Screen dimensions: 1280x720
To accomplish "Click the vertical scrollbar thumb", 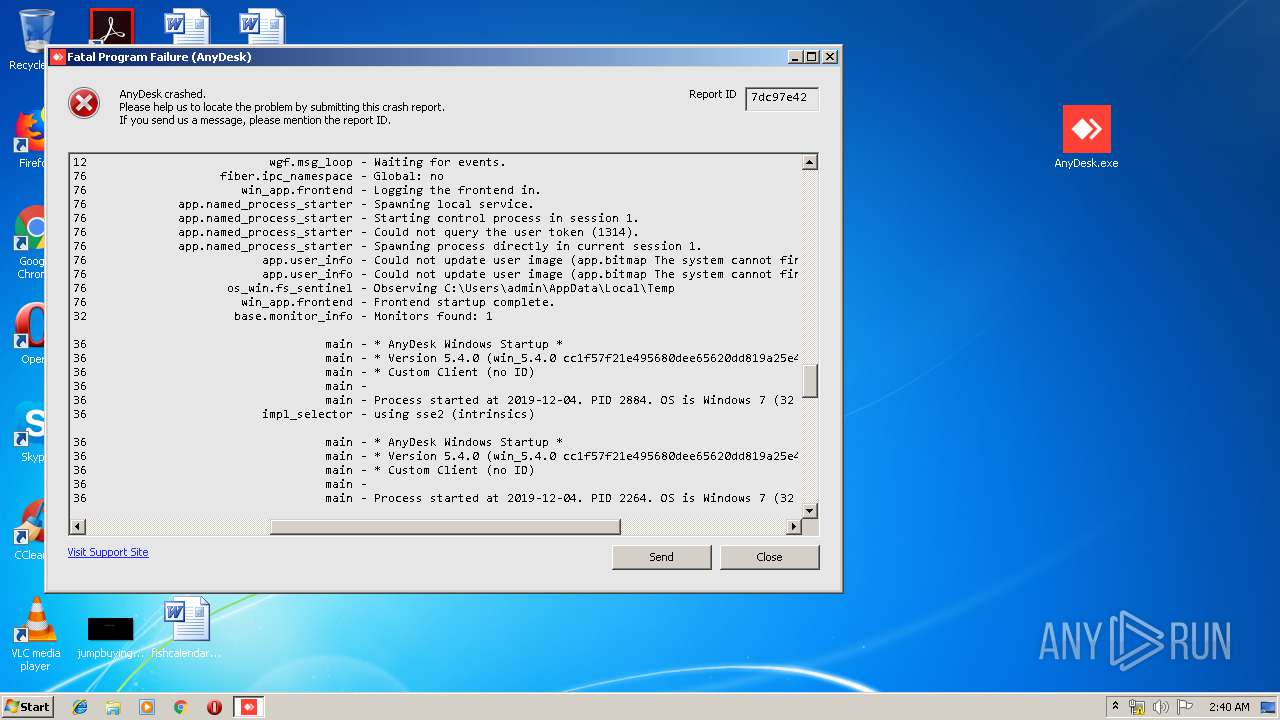I will 810,381.
